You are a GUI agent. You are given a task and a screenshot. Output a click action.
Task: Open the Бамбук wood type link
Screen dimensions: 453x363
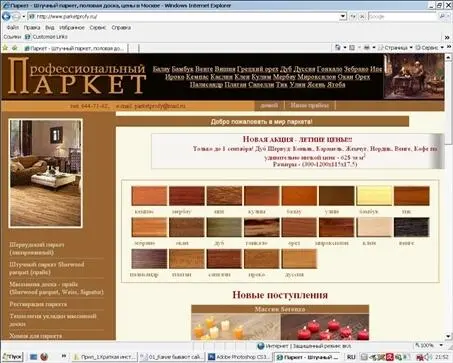(x=182, y=69)
